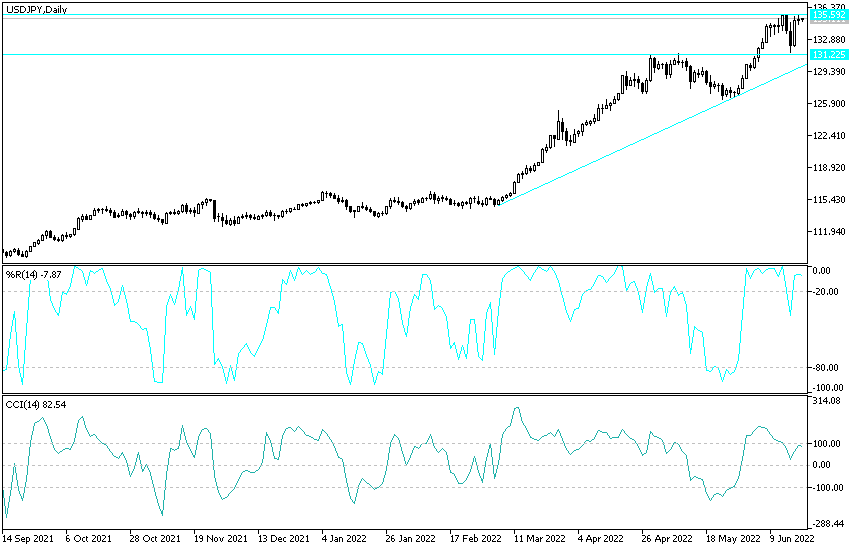Click the 0.00 level in %R panel
Image resolution: width=860 pixels, height=550 pixels.
click(822, 270)
